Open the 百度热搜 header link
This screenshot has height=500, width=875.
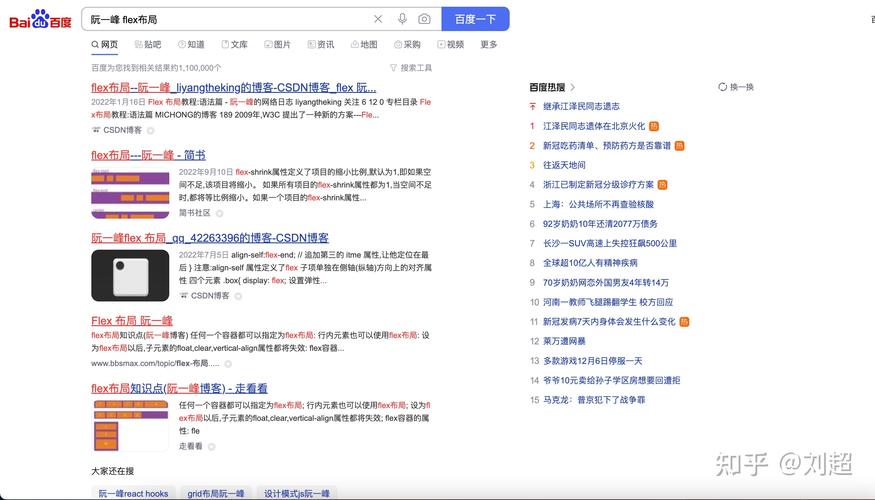(x=552, y=87)
